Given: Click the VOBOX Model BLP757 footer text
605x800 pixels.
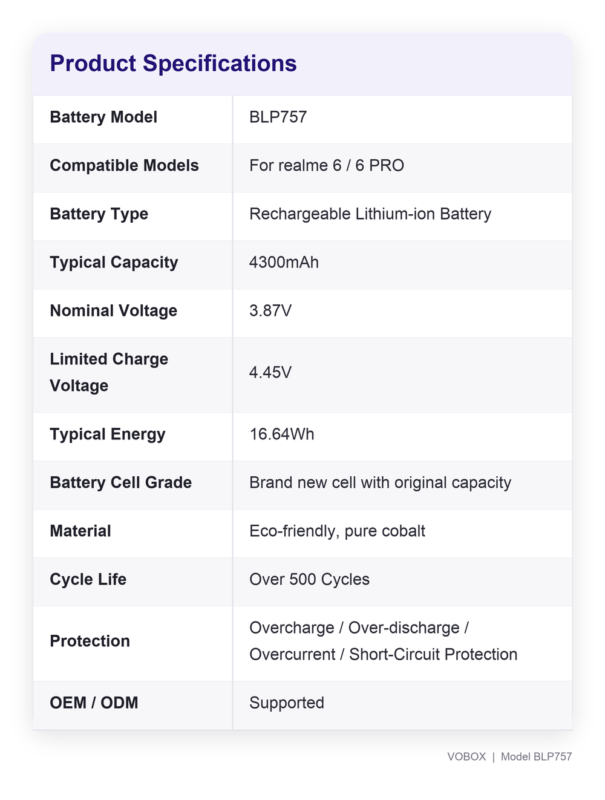Looking at the screenshot, I should click(509, 757).
